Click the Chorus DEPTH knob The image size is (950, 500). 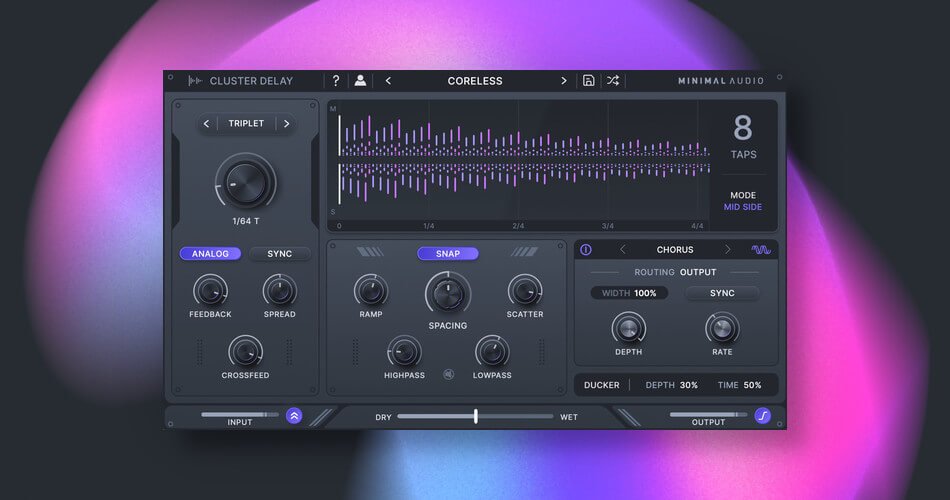coord(628,329)
